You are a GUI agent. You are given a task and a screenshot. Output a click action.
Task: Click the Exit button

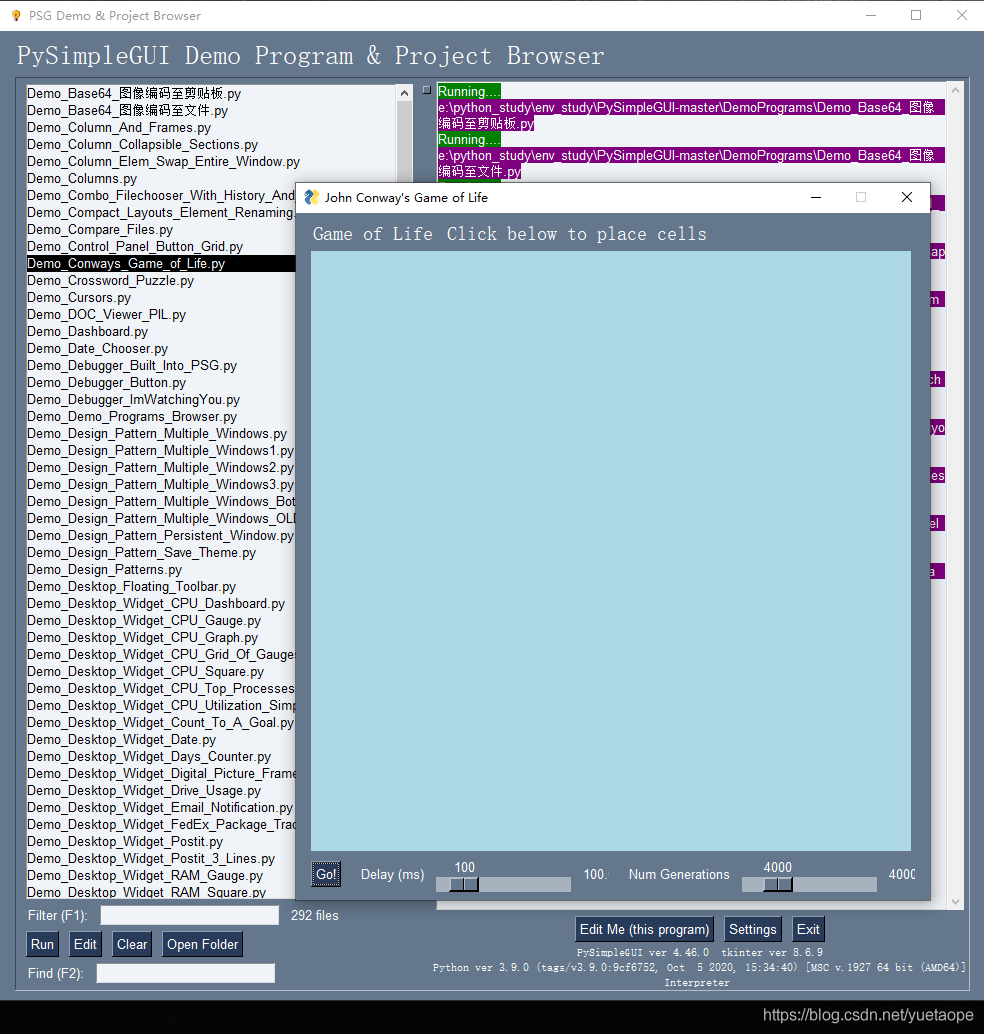point(808,929)
